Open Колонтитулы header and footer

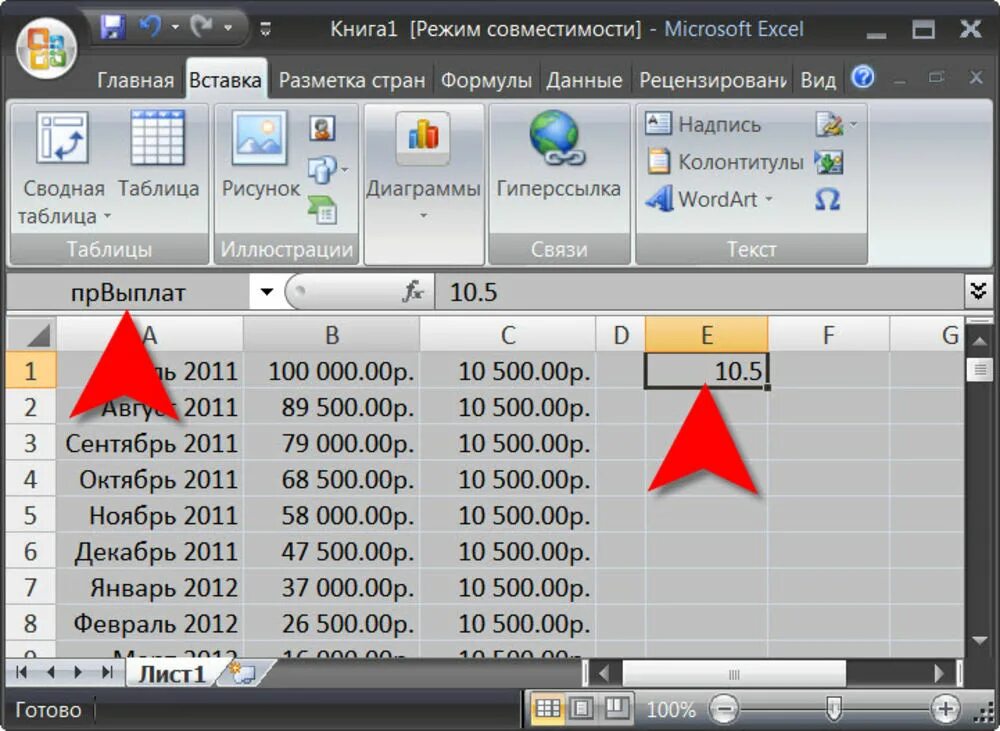(x=725, y=161)
